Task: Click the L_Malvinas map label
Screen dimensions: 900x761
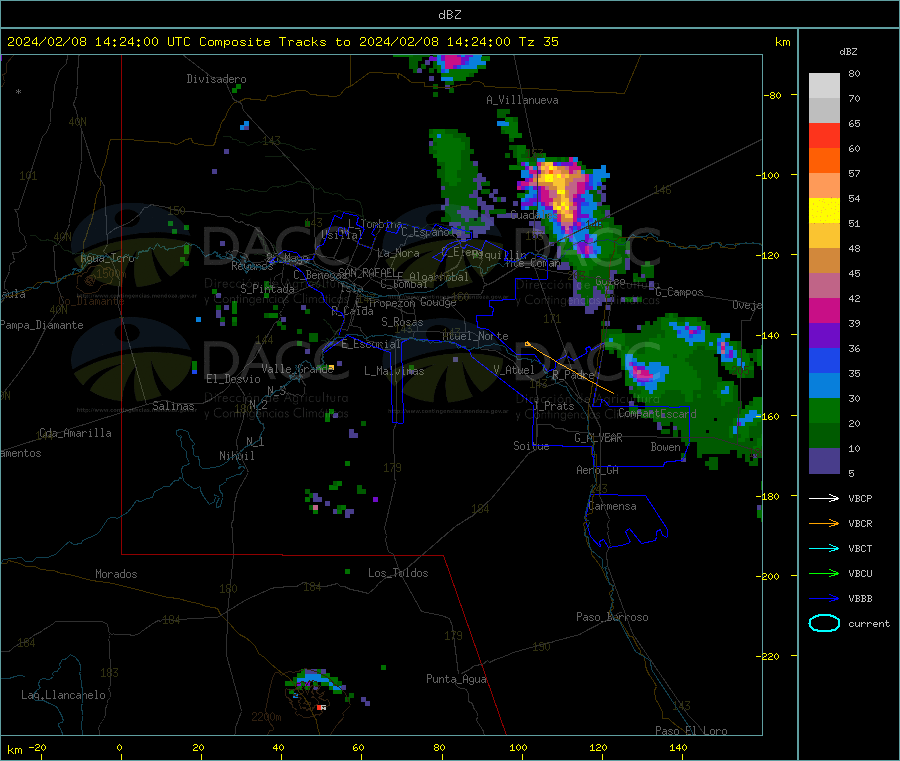Action: click(394, 371)
